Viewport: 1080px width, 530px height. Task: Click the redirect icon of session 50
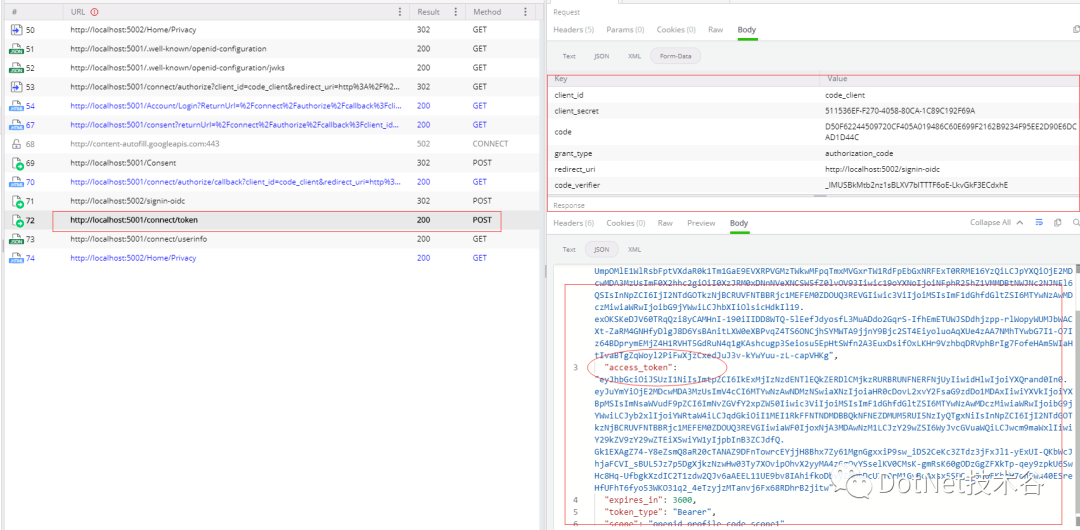16,30
